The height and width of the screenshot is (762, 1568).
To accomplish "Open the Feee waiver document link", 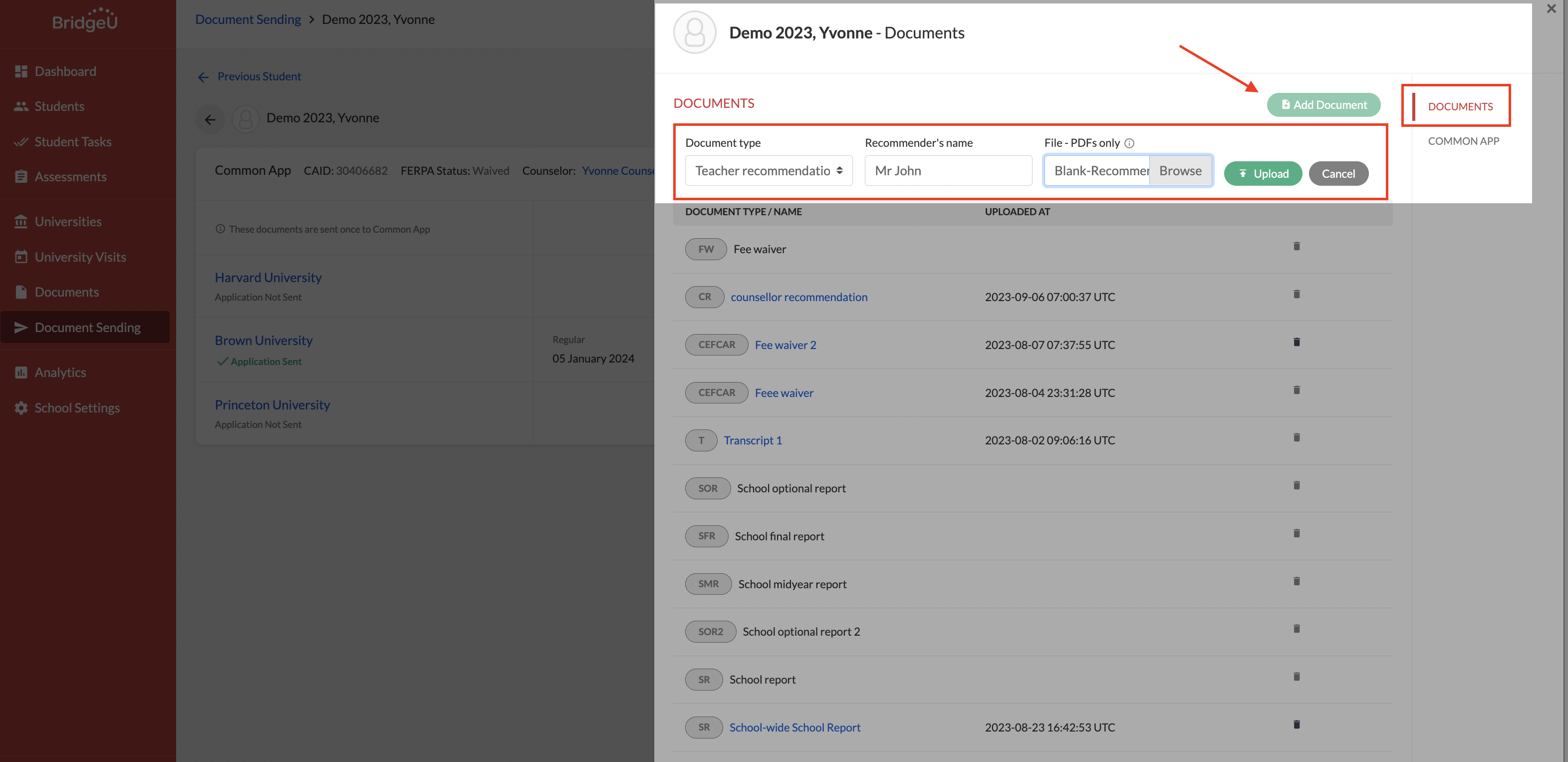I will coord(784,393).
